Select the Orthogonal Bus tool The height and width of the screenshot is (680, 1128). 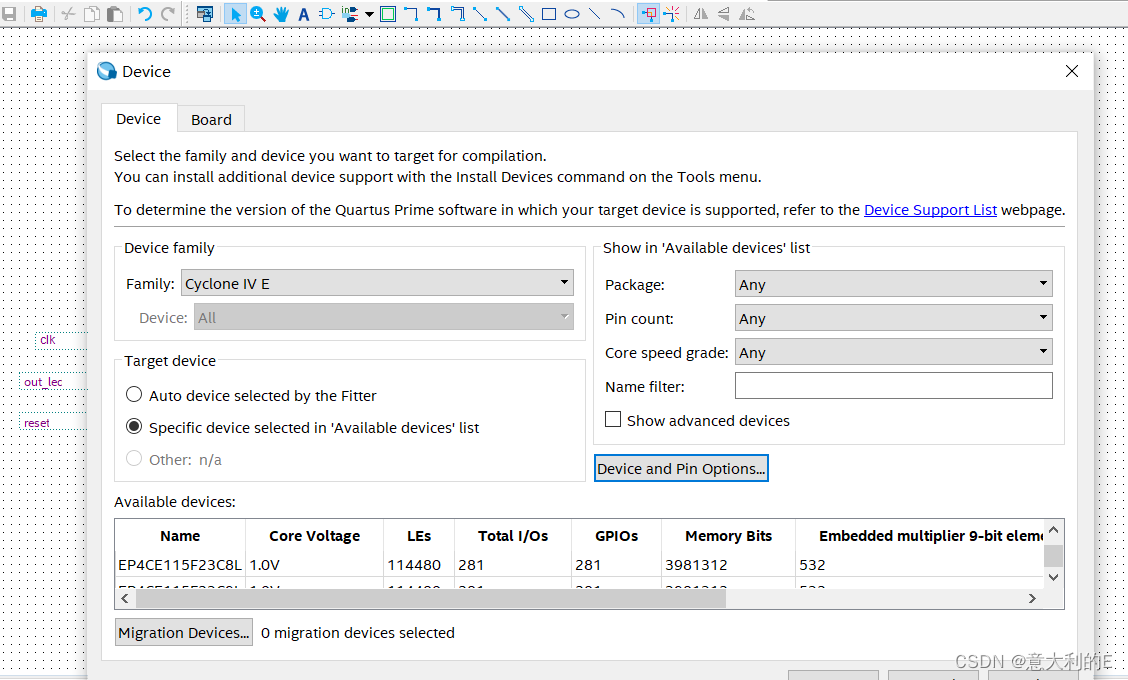[434, 14]
